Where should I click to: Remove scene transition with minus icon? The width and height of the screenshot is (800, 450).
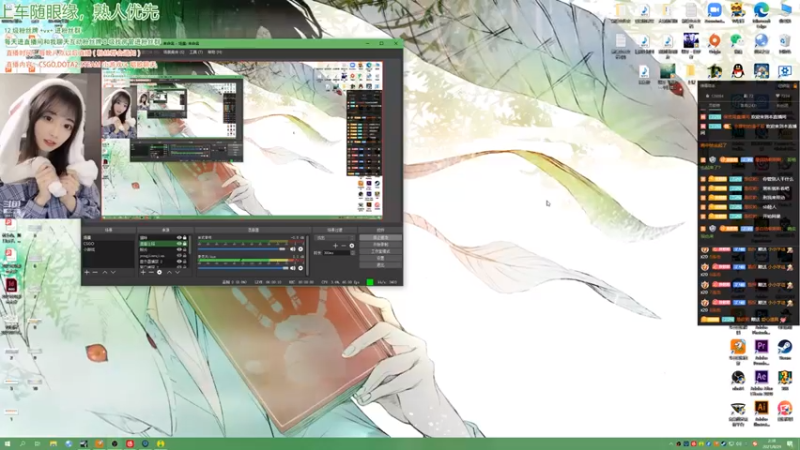pos(343,245)
